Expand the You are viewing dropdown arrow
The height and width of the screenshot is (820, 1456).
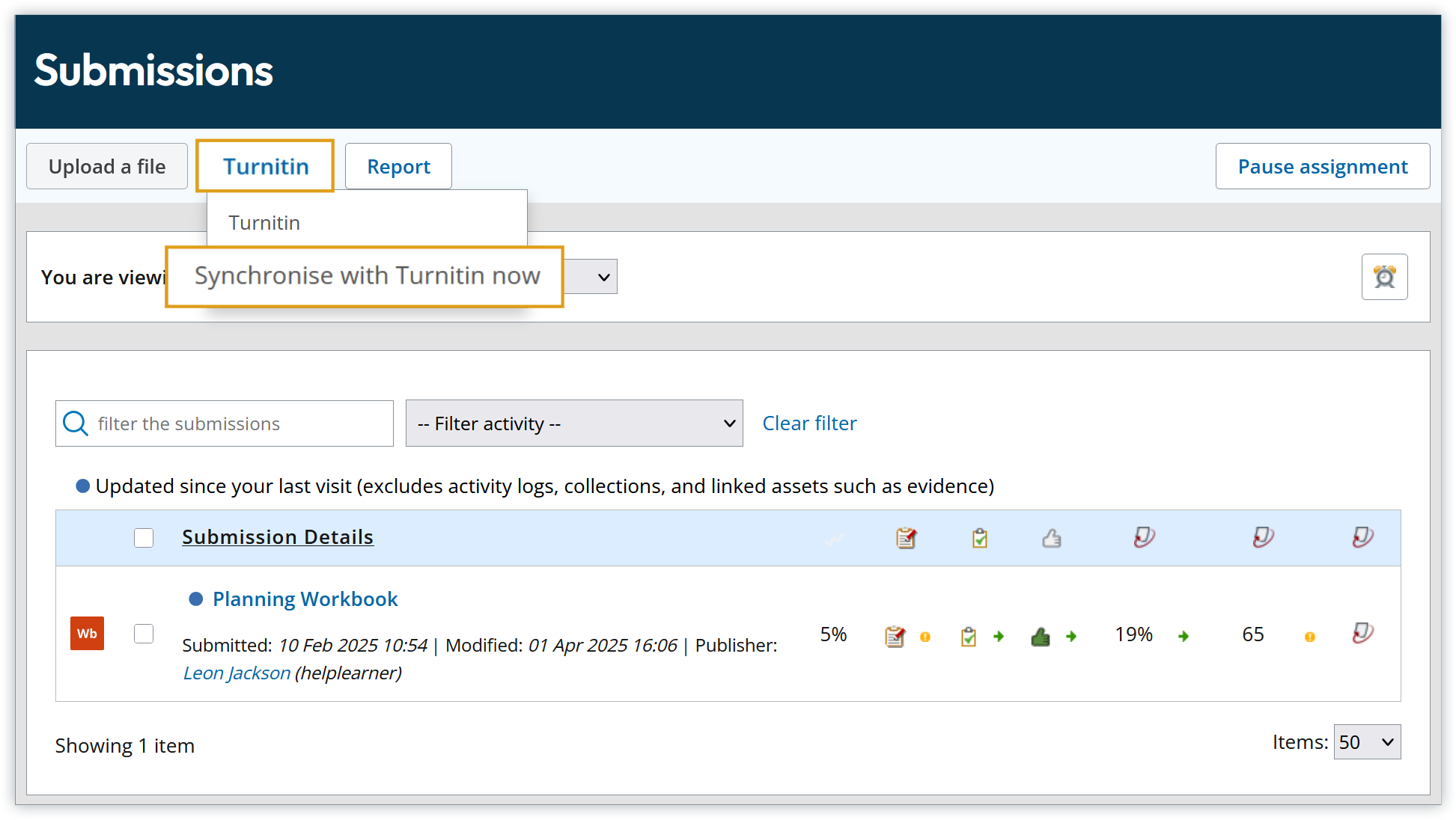603,277
